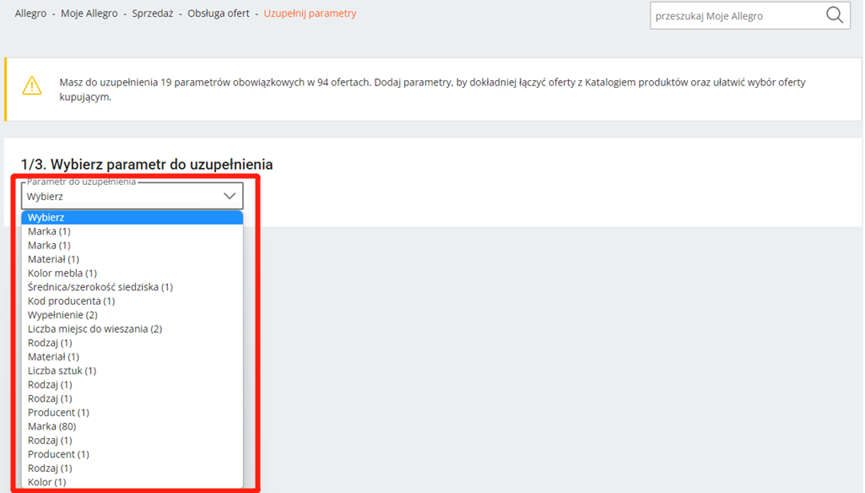Select 'Wypełnienie (2)' option
Image resolution: width=865 pixels, height=493 pixels.
[x=132, y=315]
